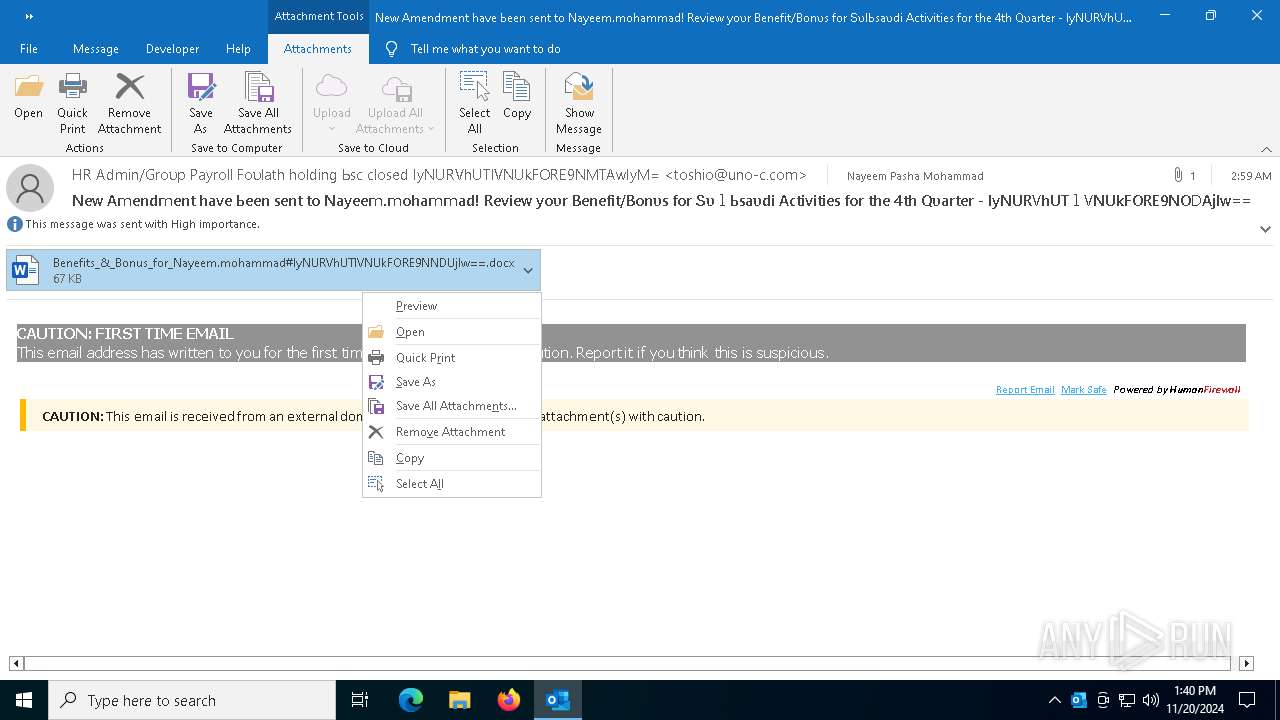The width and height of the screenshot is (1280, 720).
Task: Open the notification center icon
Action: tap(1247, 700)
